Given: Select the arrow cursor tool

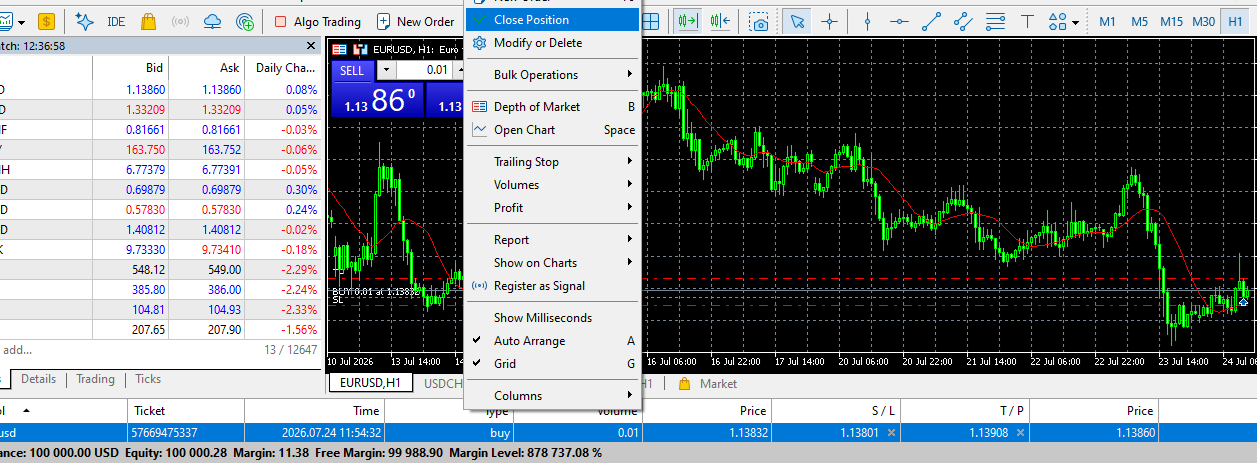Looking at the screenshot, I should coord(797,21).
